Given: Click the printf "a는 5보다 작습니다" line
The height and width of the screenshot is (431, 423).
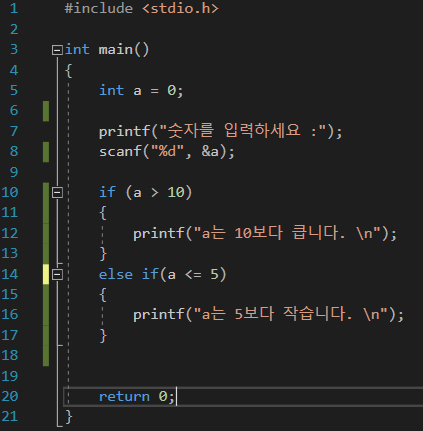Looking at the screenshot, I should [x=268, y=314].
